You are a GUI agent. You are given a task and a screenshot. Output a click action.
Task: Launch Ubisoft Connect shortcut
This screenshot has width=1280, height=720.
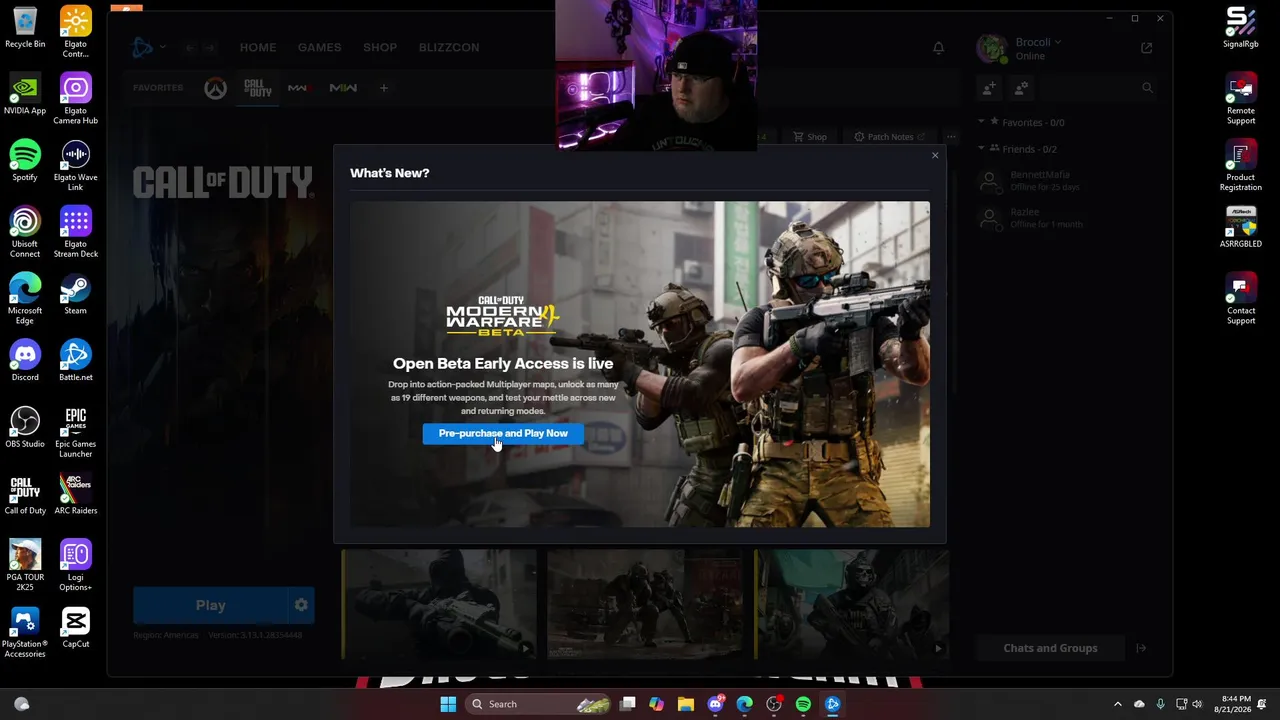(25, 232)
